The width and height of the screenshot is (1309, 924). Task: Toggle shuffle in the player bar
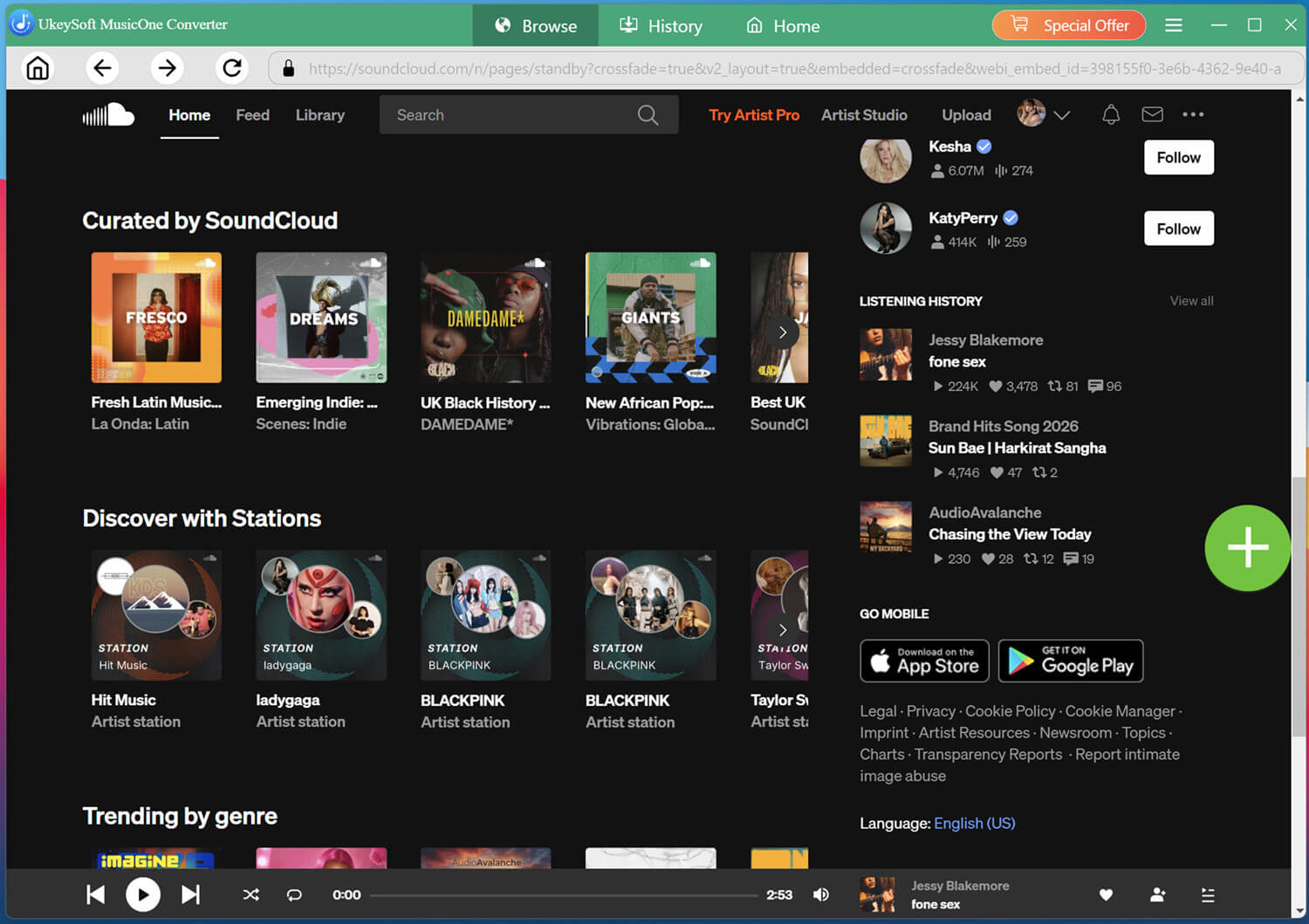(x=251, y=894)
